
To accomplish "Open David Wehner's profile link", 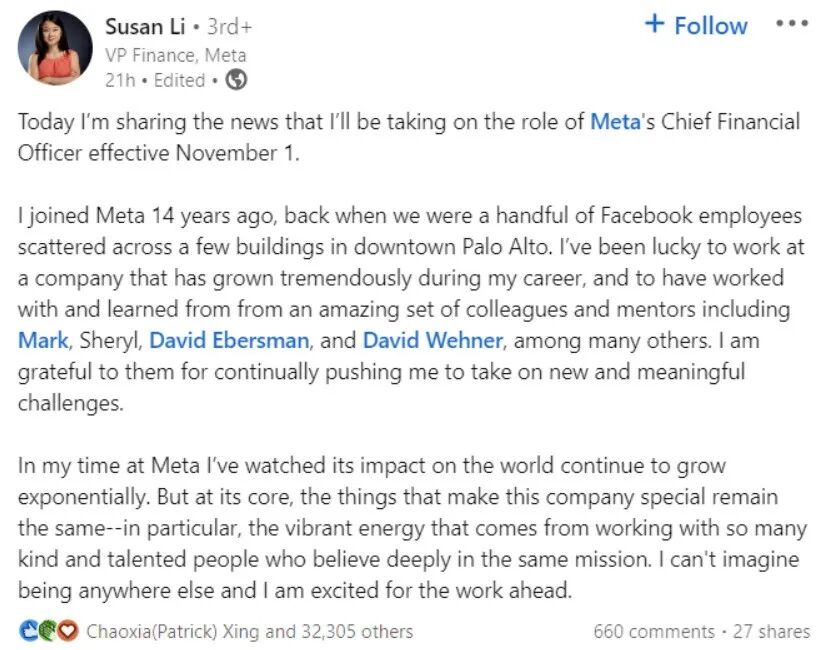I will [x=433, y=341].
